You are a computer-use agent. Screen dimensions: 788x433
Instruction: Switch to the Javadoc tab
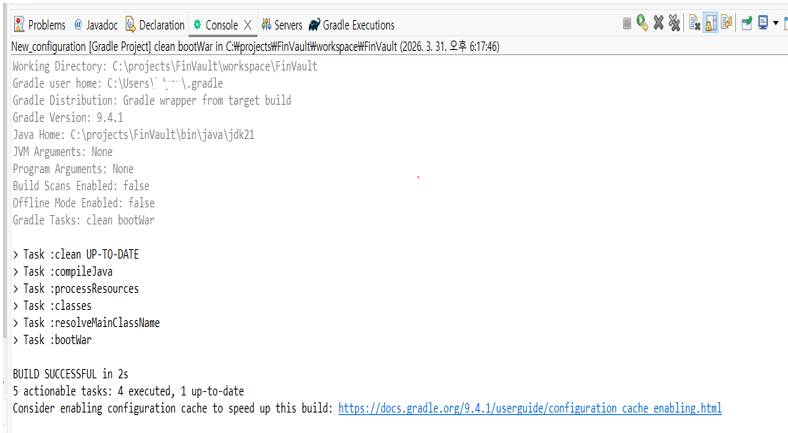tap(95, 25)
